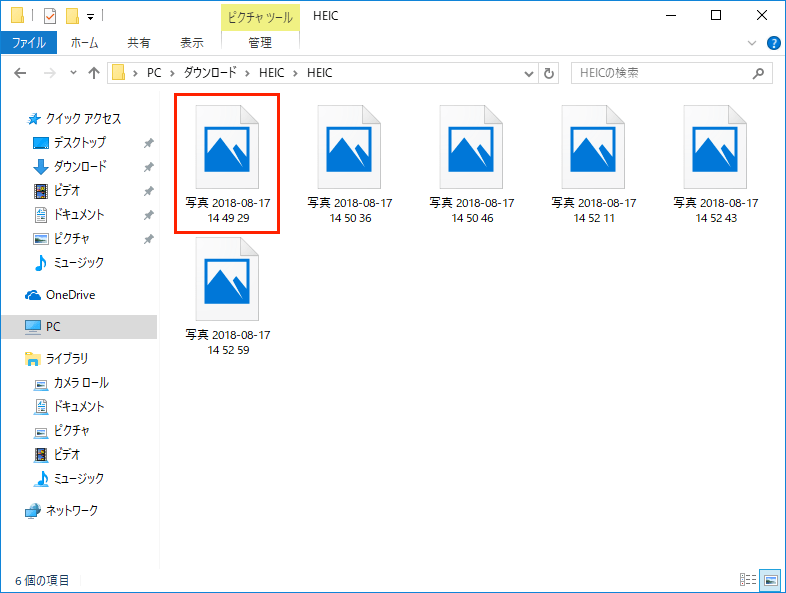Viewport: 786px width, 593px height.
Task: Click the pin icon beside ドキュメント
Action: 148,215
